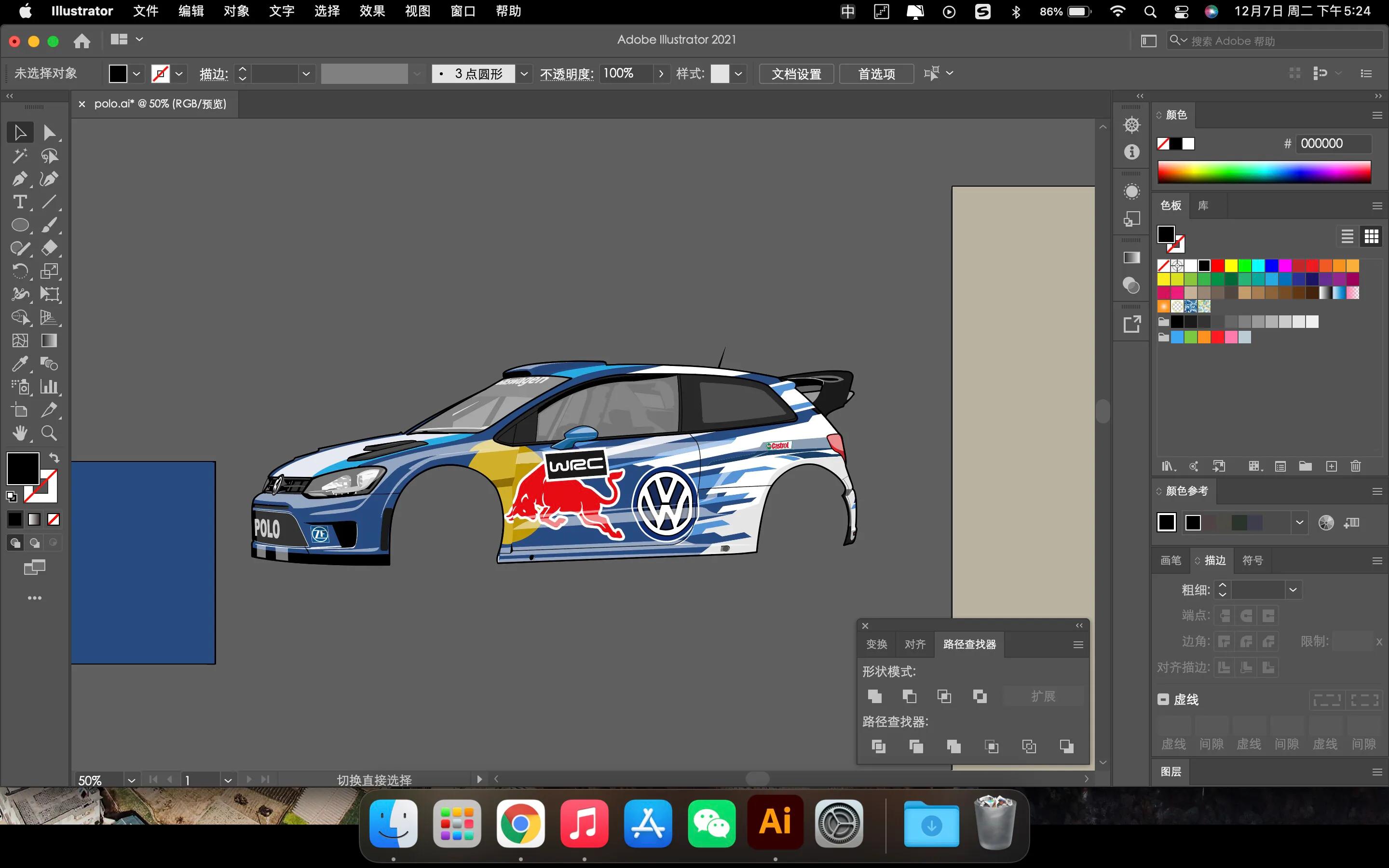Open the zoom level dropdown at 50%

(x=132, y=780)
